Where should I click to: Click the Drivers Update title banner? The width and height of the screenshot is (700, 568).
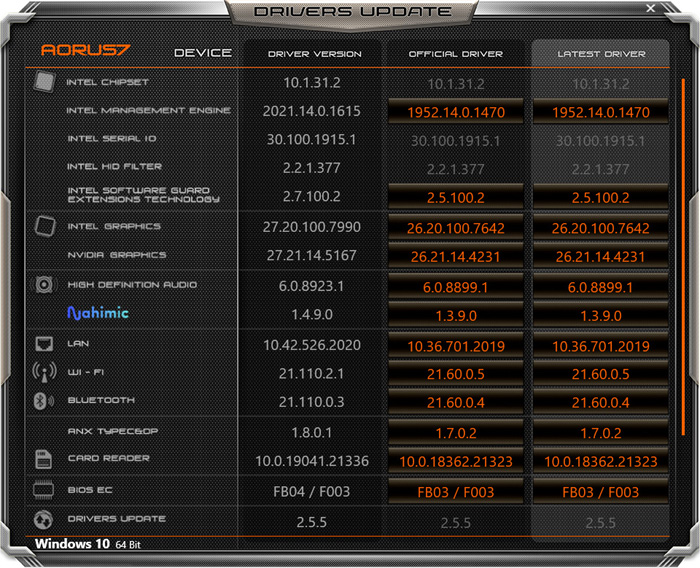pyautogui.click(x=352, y=12)
